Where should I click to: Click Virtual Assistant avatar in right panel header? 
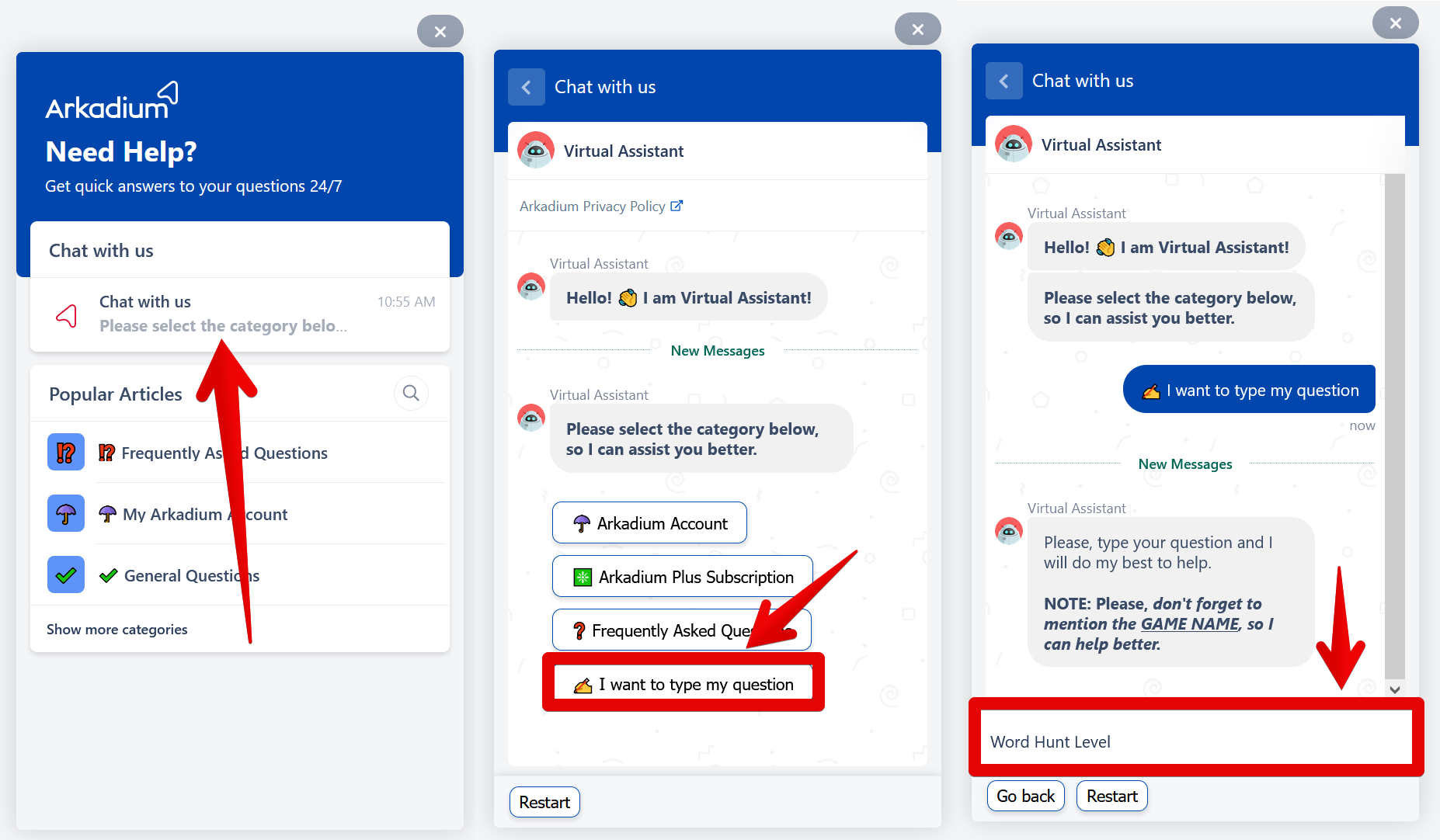[x=1014, y=144]
